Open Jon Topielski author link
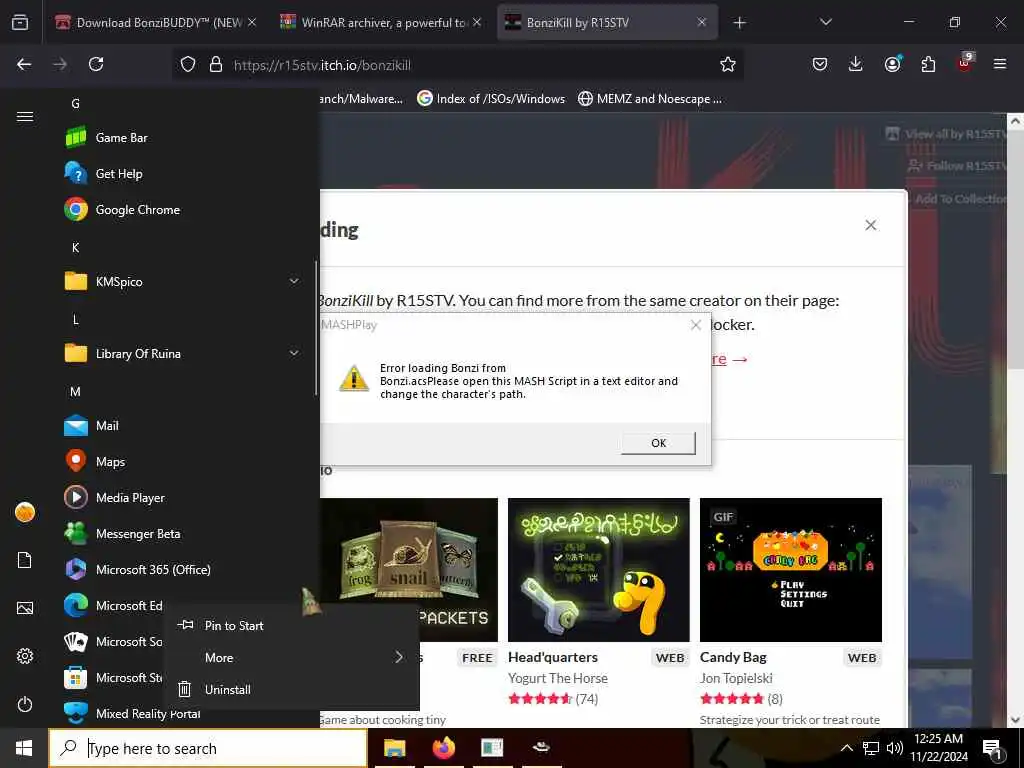This screenshot has height=768, width=1024. click(736, 679)
